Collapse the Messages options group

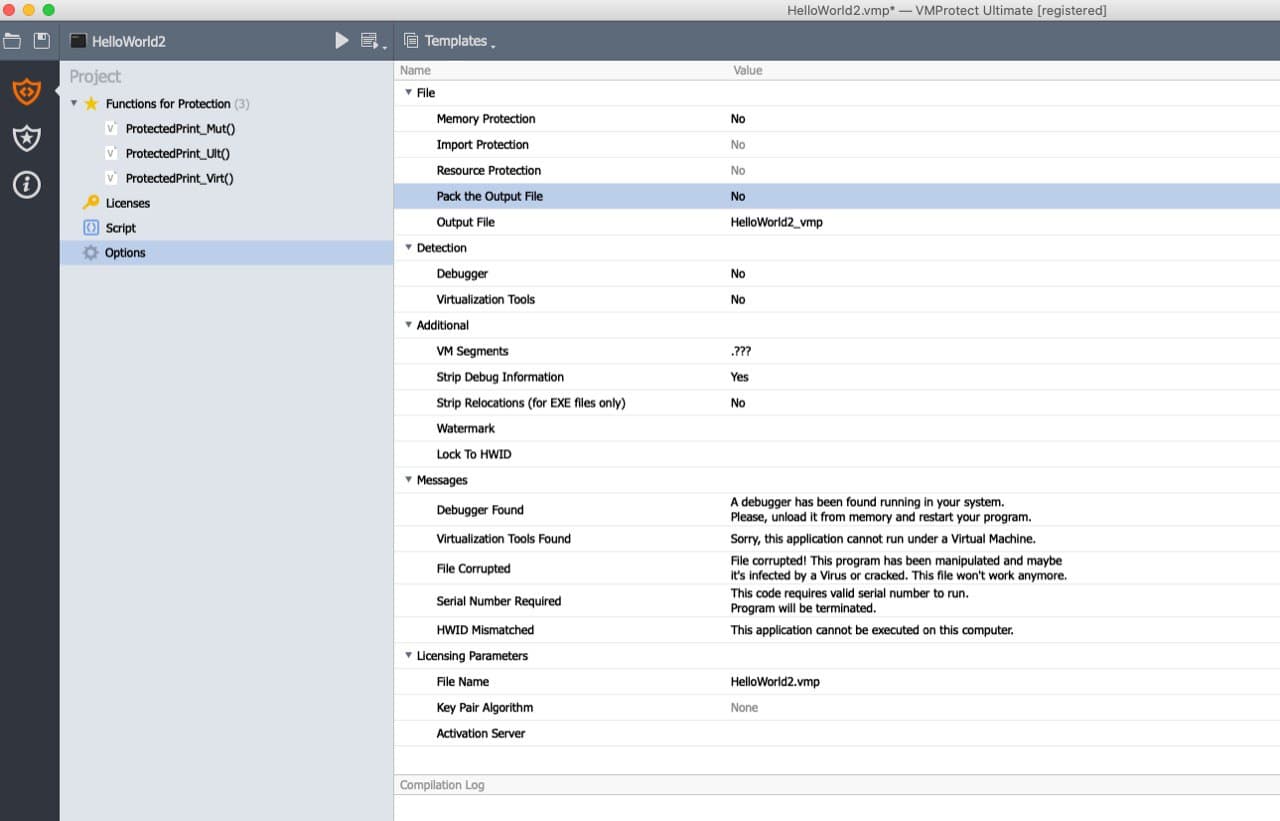408,479
